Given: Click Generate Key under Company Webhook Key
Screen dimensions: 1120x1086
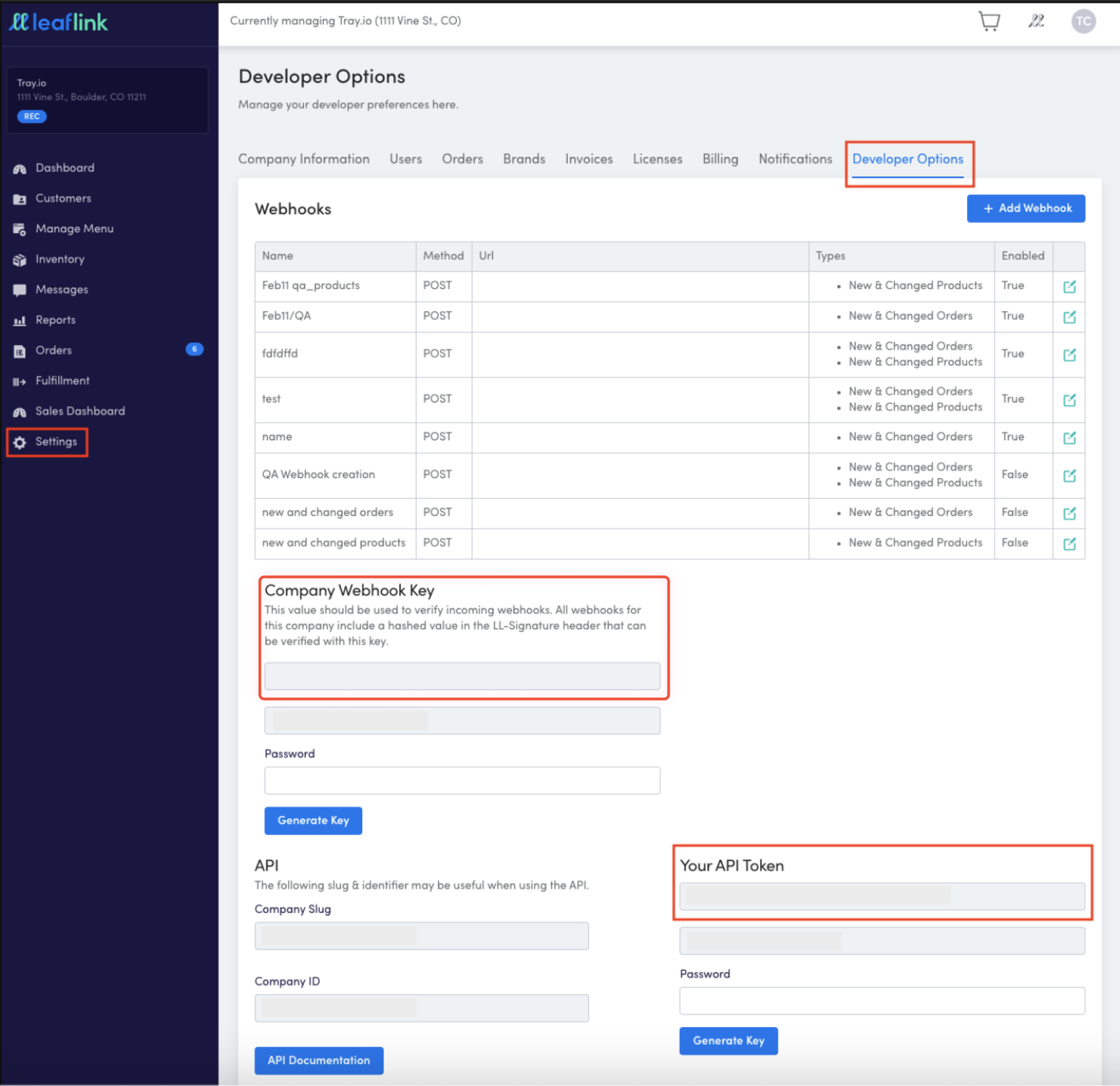Looking at the screenshot, I should 313,821.
